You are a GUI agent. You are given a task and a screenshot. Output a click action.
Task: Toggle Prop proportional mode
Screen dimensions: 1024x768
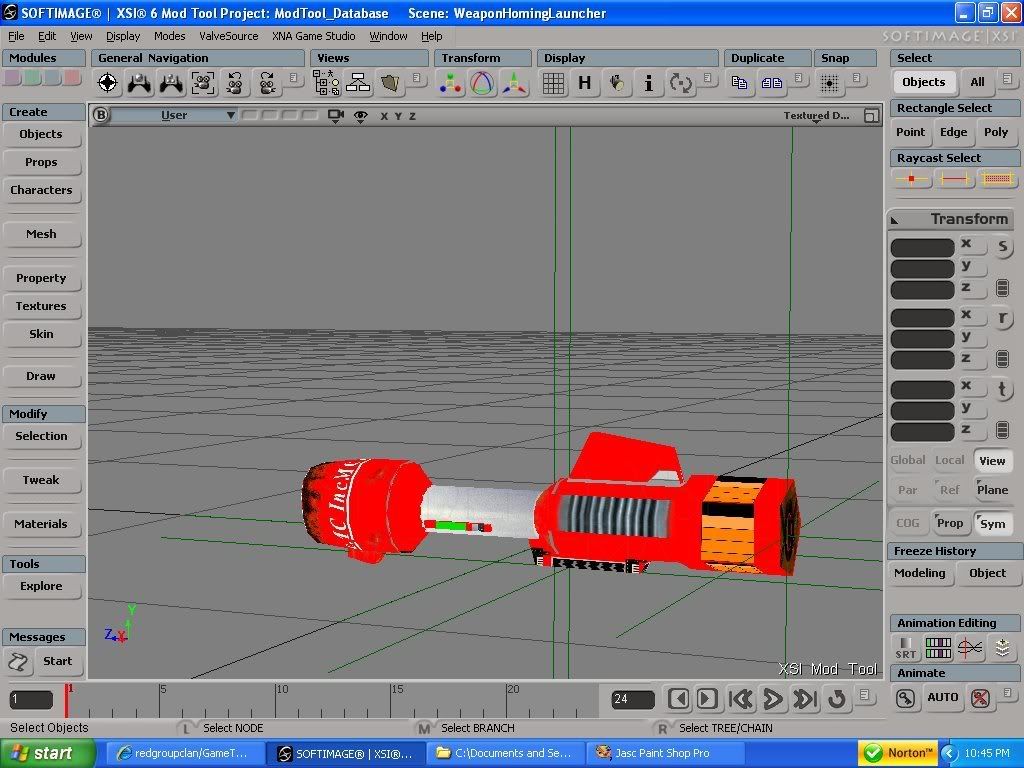click(x=950, y=523)
